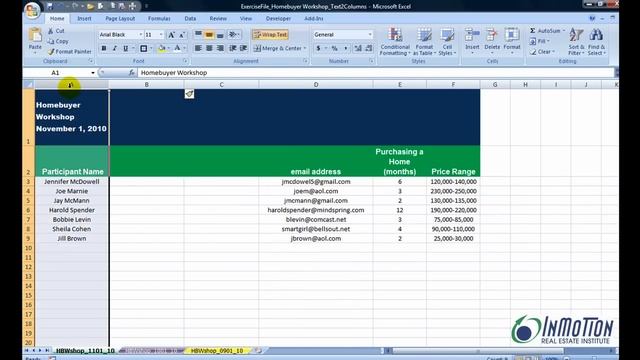The image size is (640, 360).
Task: Click the horizontal scrollbar at the bottom
Action: tap(478, 351)
